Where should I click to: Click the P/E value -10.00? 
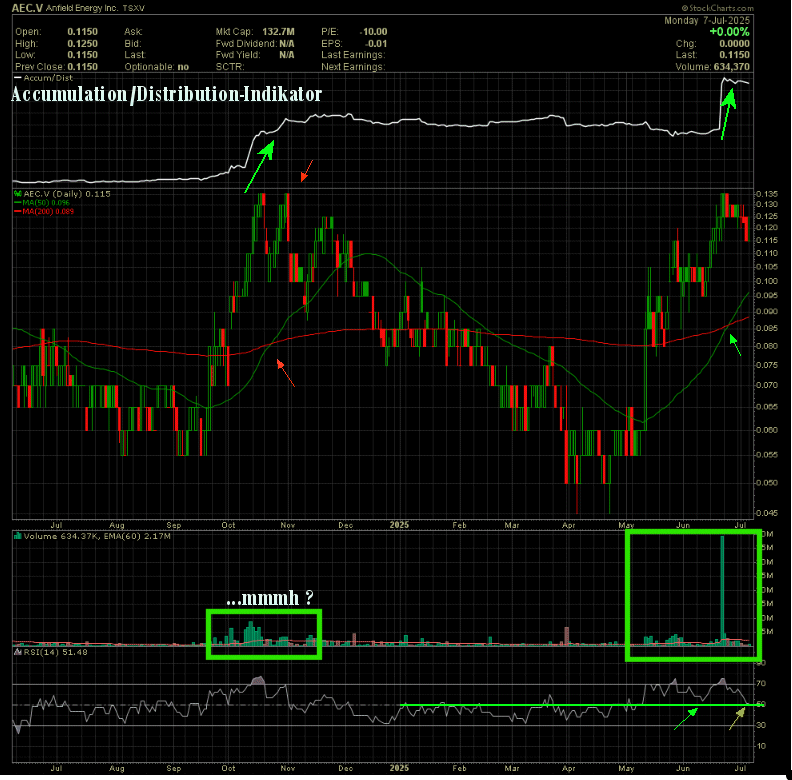374,32
